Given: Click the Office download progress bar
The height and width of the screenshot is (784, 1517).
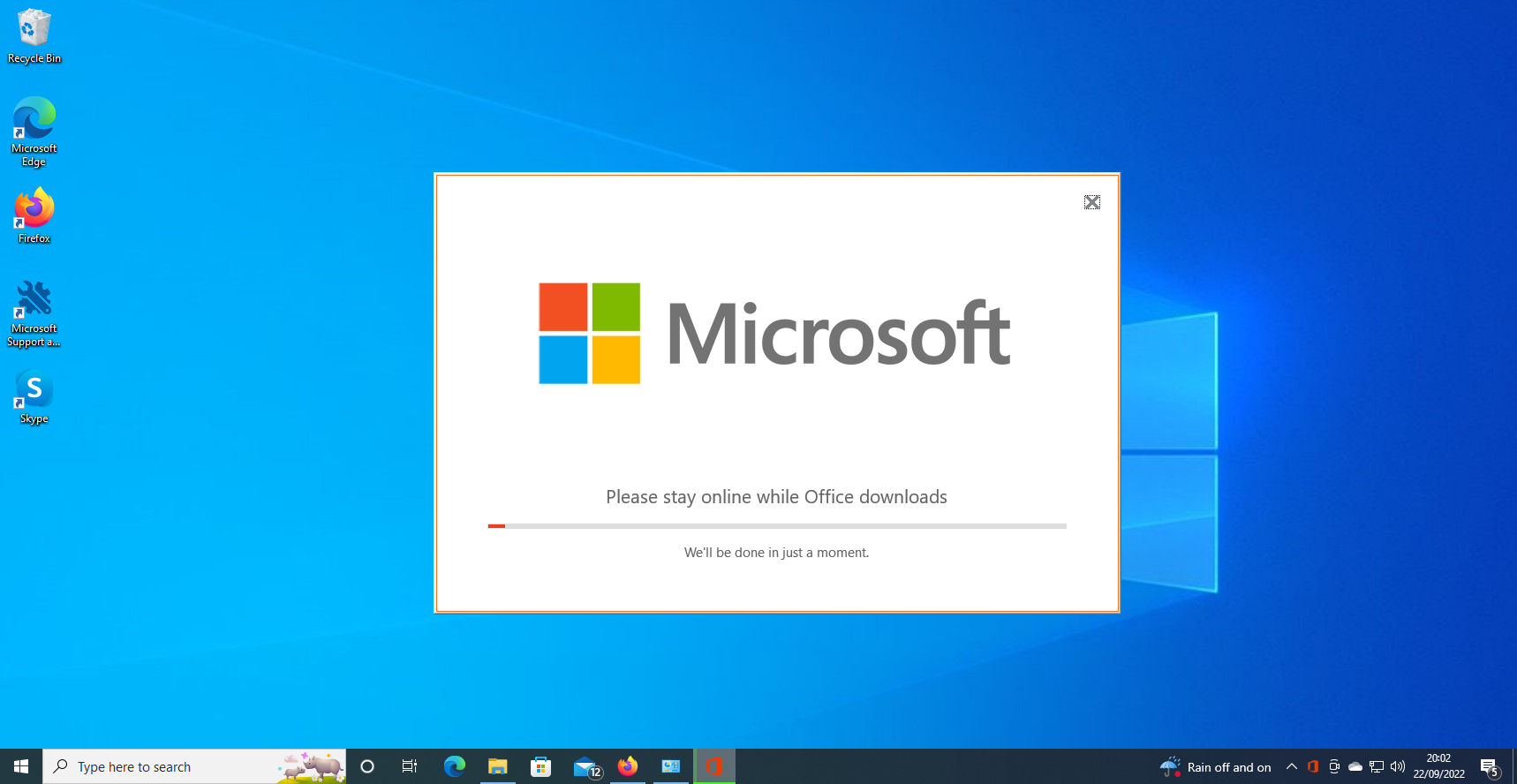Looking at the screenshot, I should point(777,526).
